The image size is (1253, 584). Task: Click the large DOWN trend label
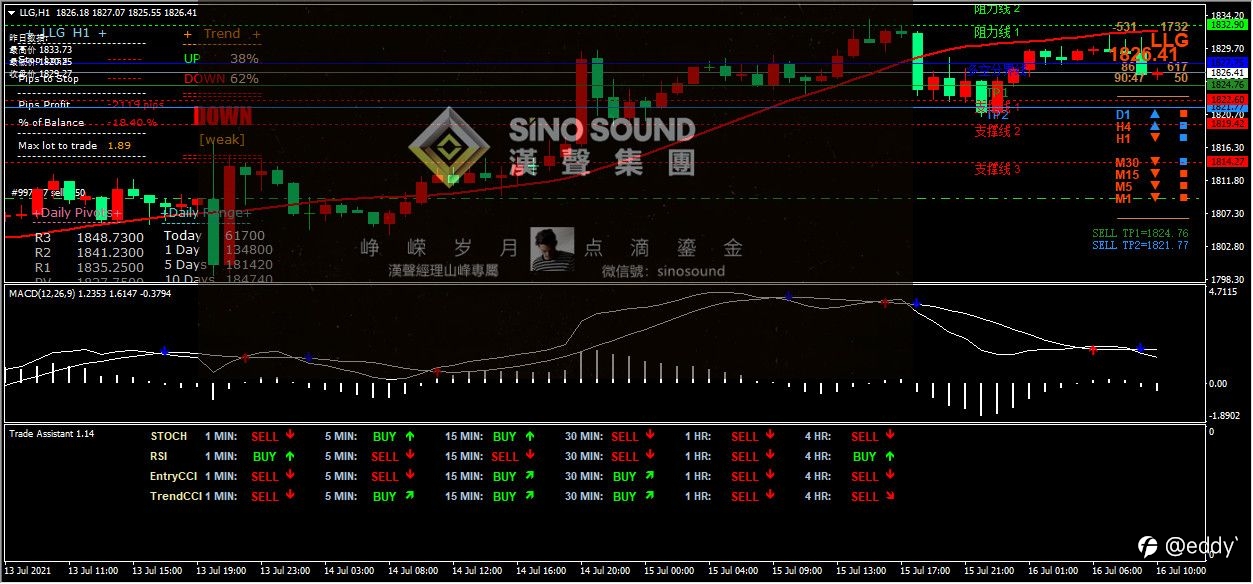click(223, 116)
